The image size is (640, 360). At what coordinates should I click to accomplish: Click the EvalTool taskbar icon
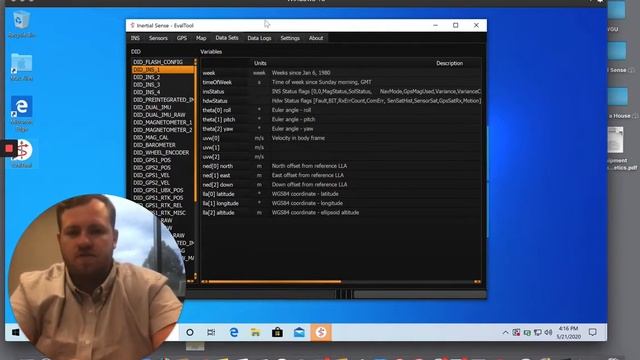tap(321, 333)
